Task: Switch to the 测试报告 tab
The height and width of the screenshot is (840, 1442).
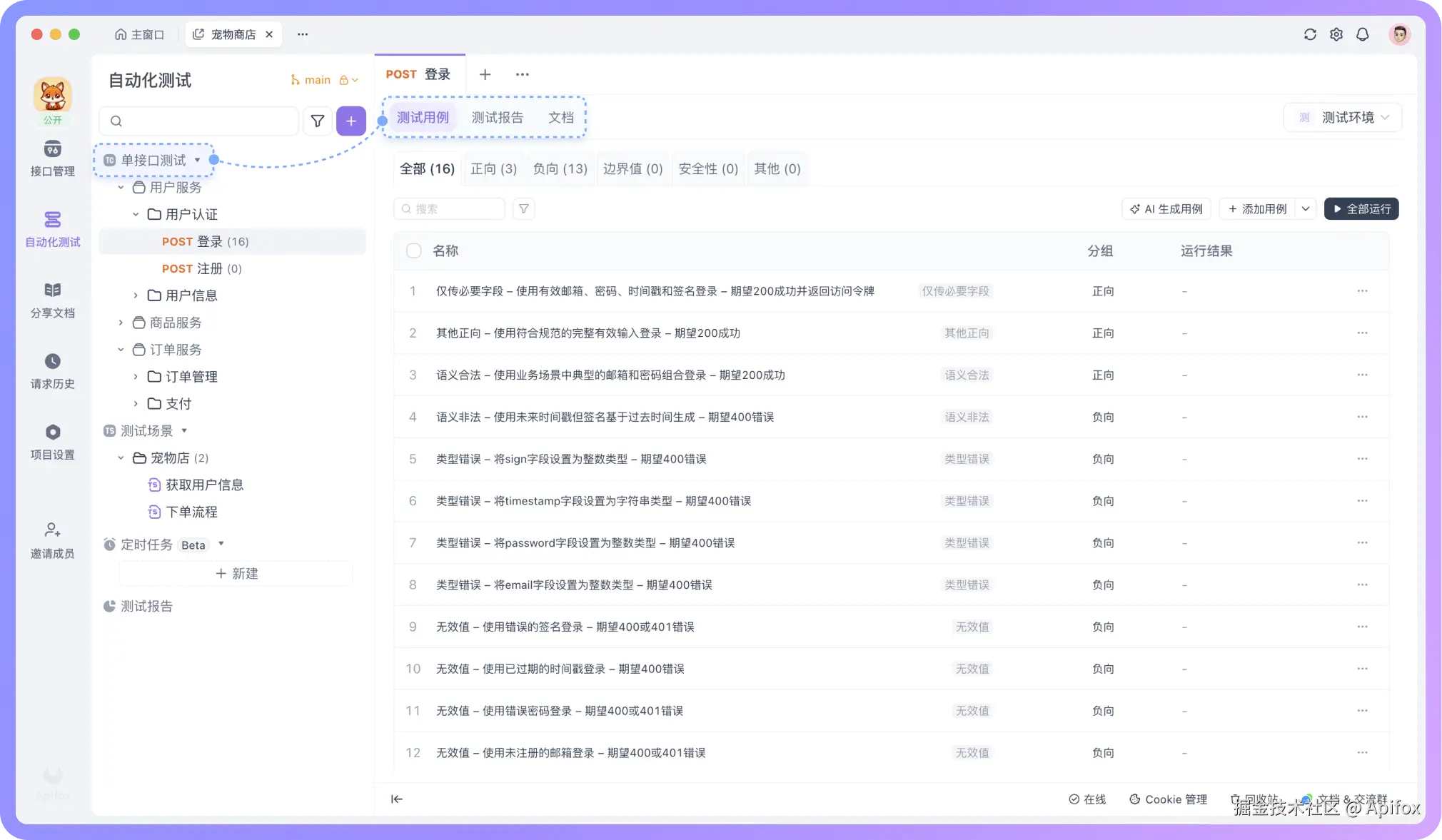Action: click(497, 118)
